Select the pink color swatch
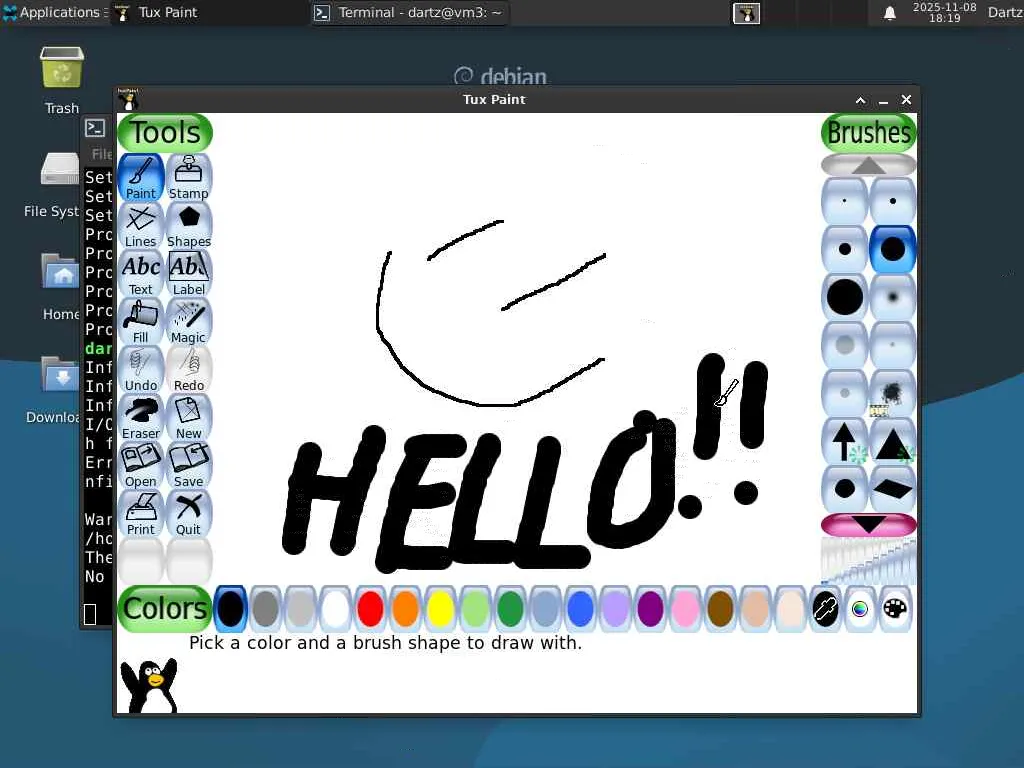Screen dimensions: 1024x768 tap(685, 609)
